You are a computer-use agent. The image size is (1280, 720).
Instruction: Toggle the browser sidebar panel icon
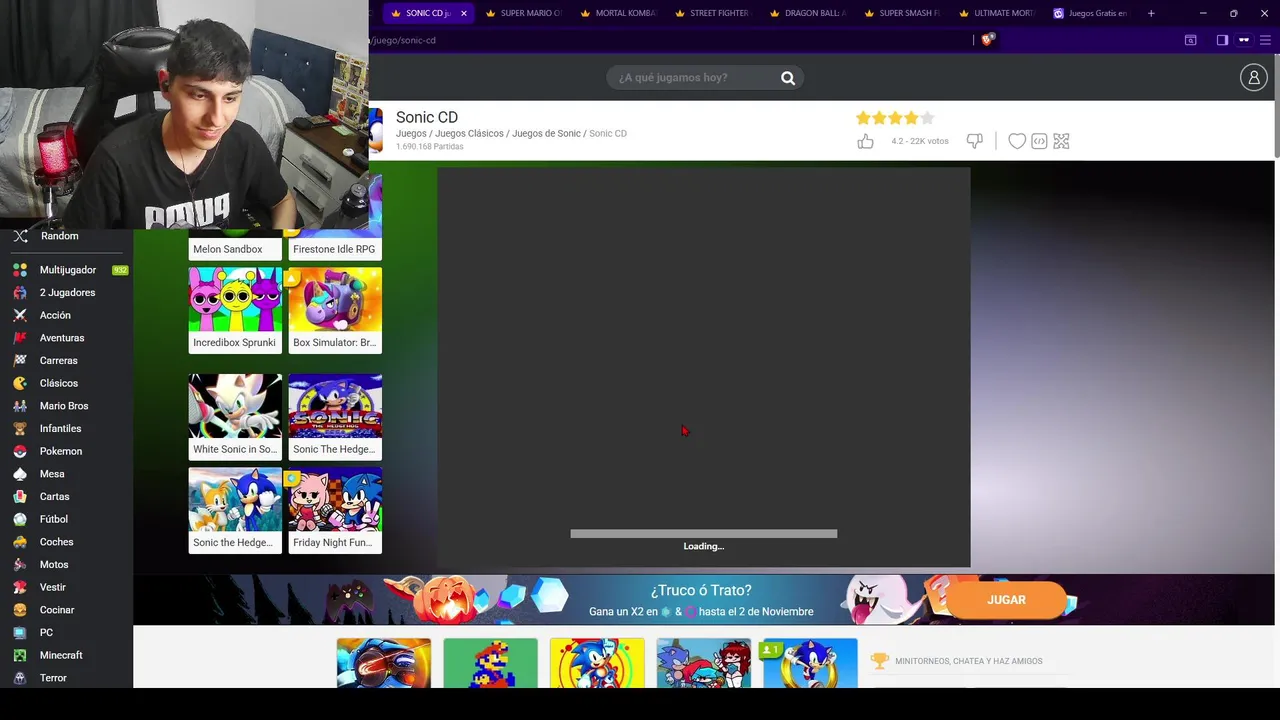tap(1222, 40)
